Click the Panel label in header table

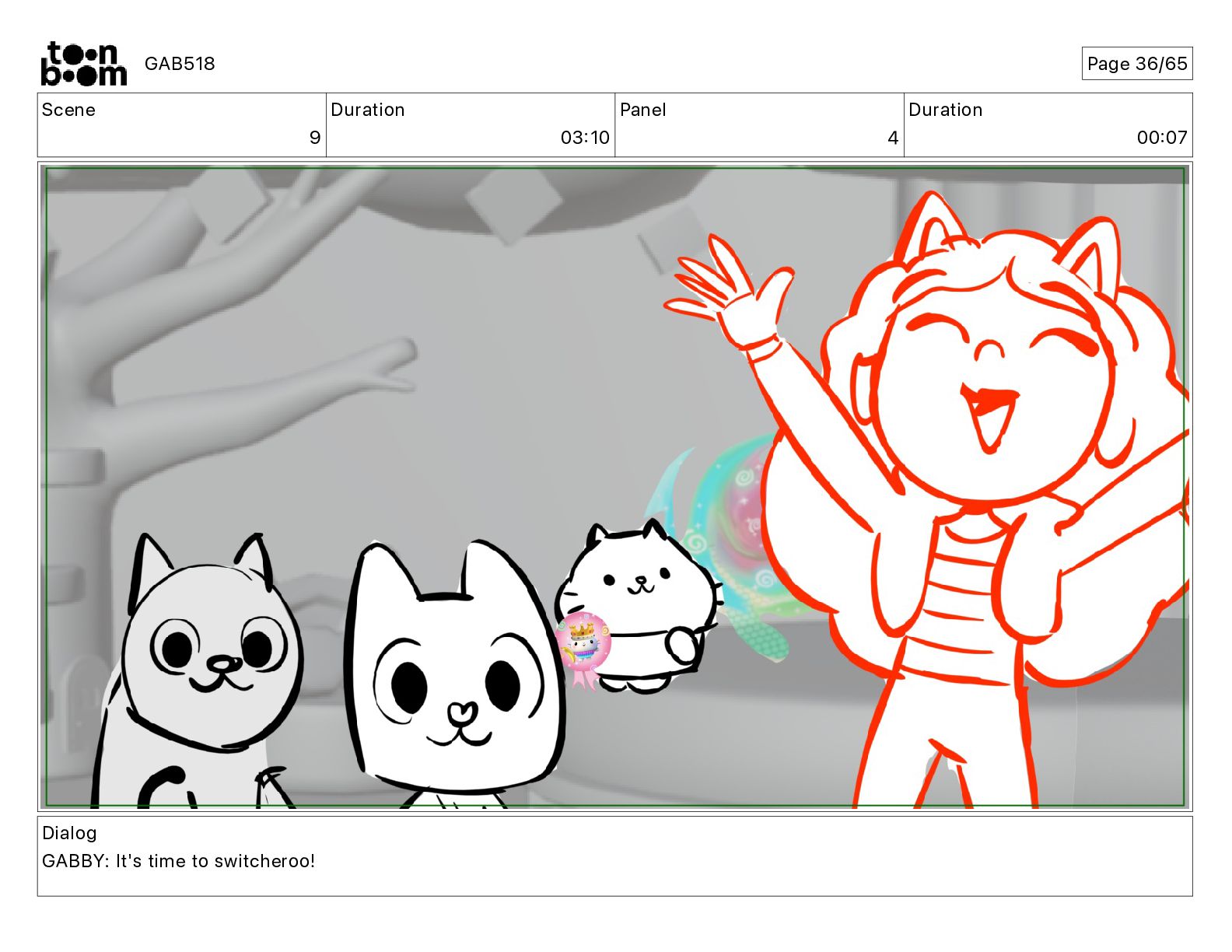(643, 110)
